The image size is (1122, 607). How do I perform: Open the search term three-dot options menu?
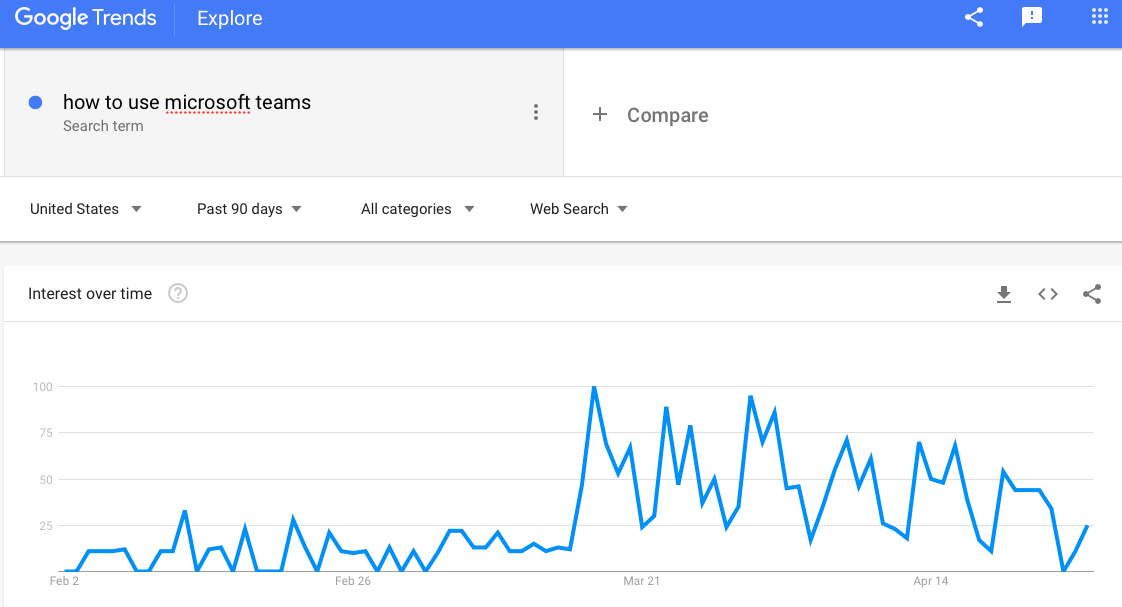pos(535,112)
